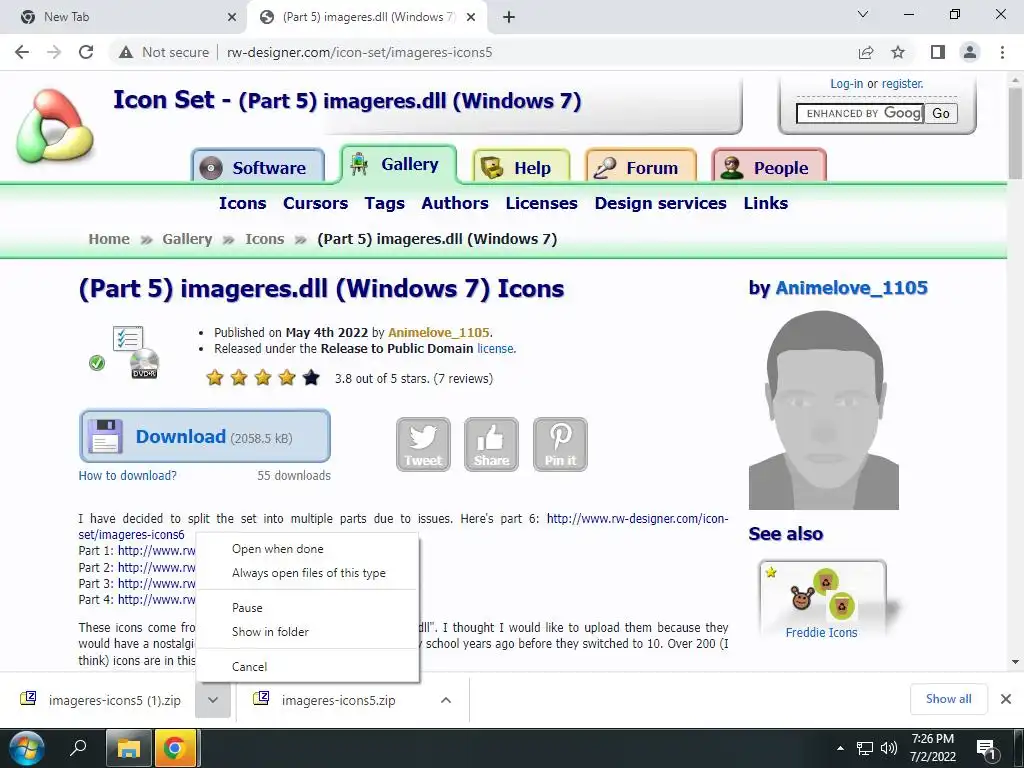Click the Tweet share button
The image size is (1024, 768).
click(x=423, y=445)
